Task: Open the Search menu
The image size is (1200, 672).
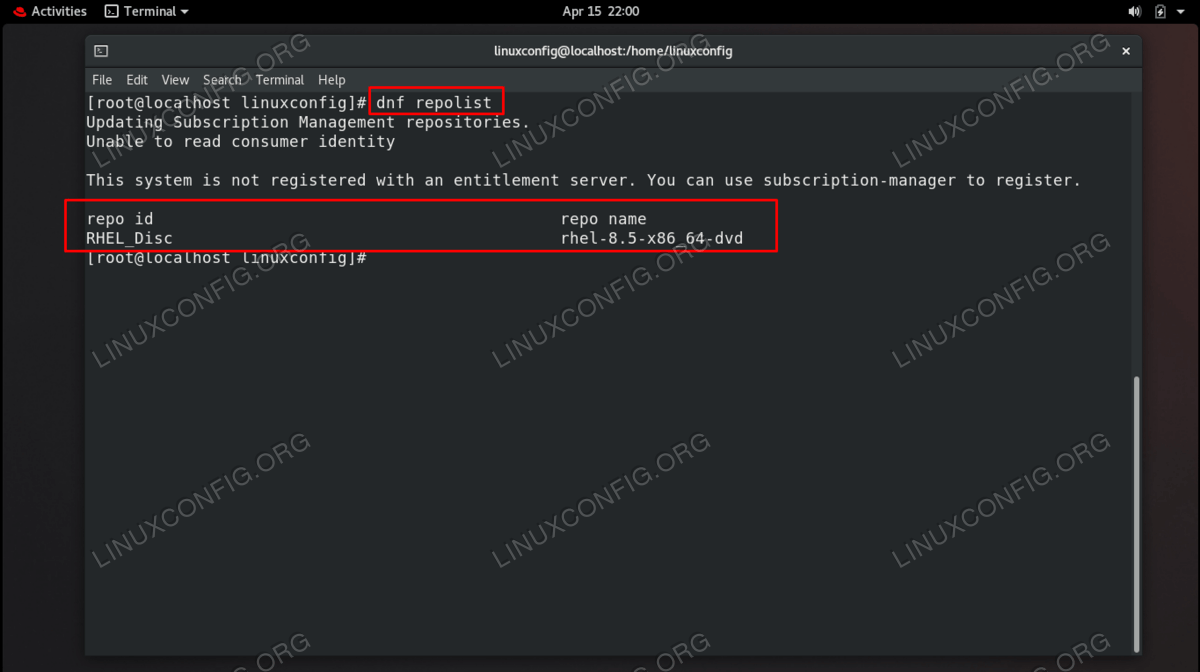Action: point(222,80)
